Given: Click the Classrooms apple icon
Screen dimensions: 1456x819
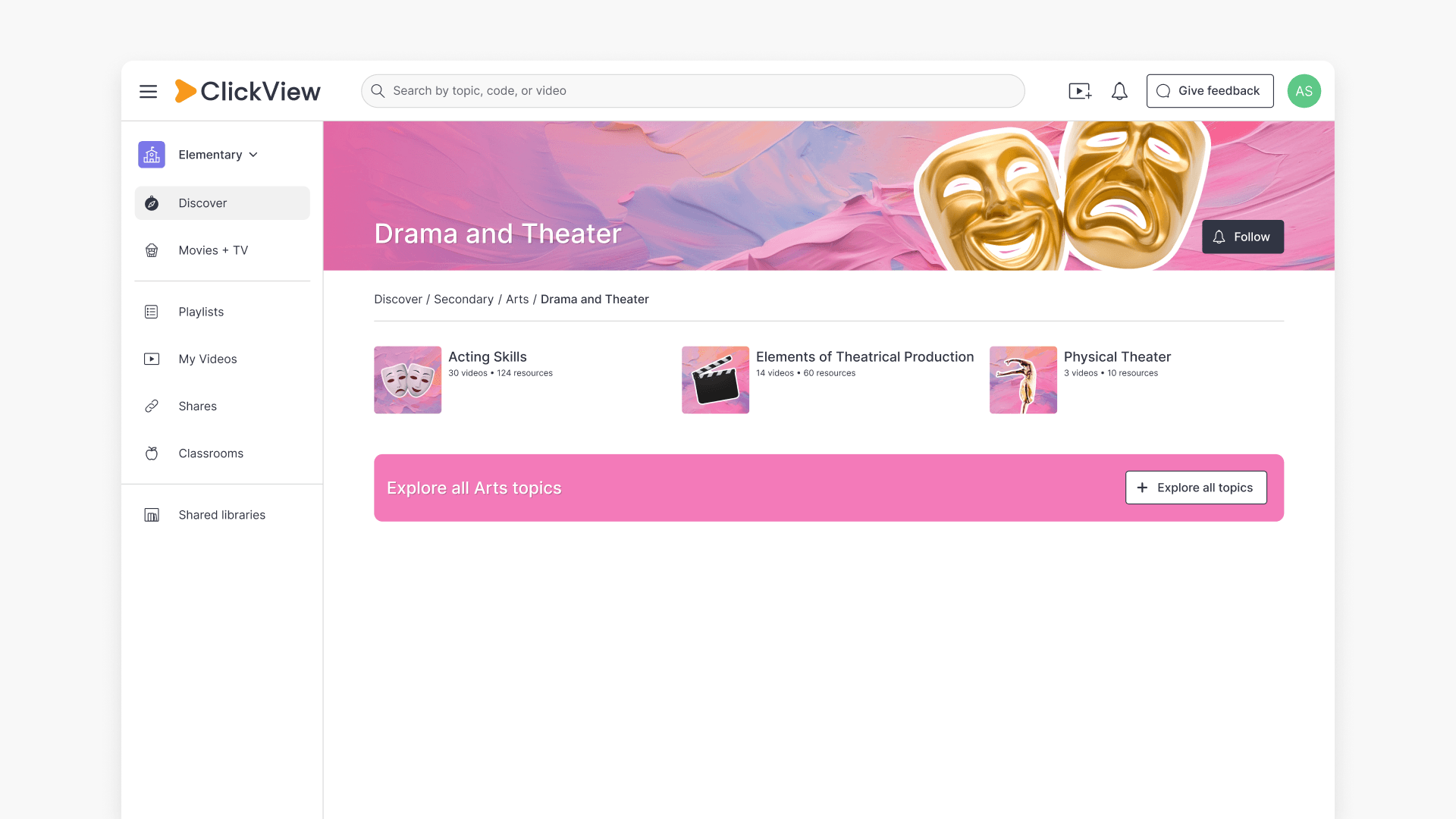Looking at the screenshot, I should point(152,453).
